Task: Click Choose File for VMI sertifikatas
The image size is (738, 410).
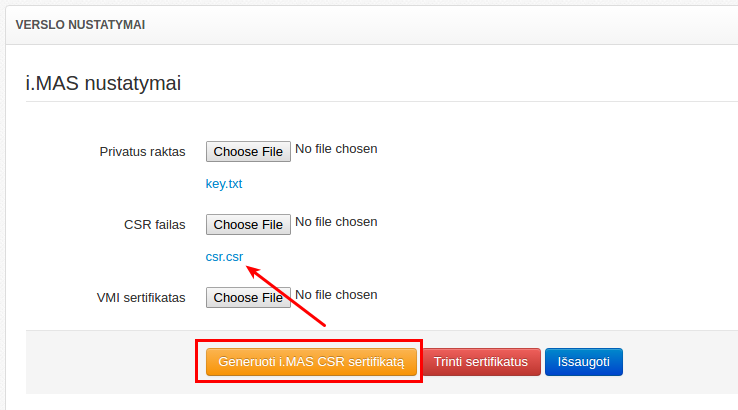Action: [248, 297]
